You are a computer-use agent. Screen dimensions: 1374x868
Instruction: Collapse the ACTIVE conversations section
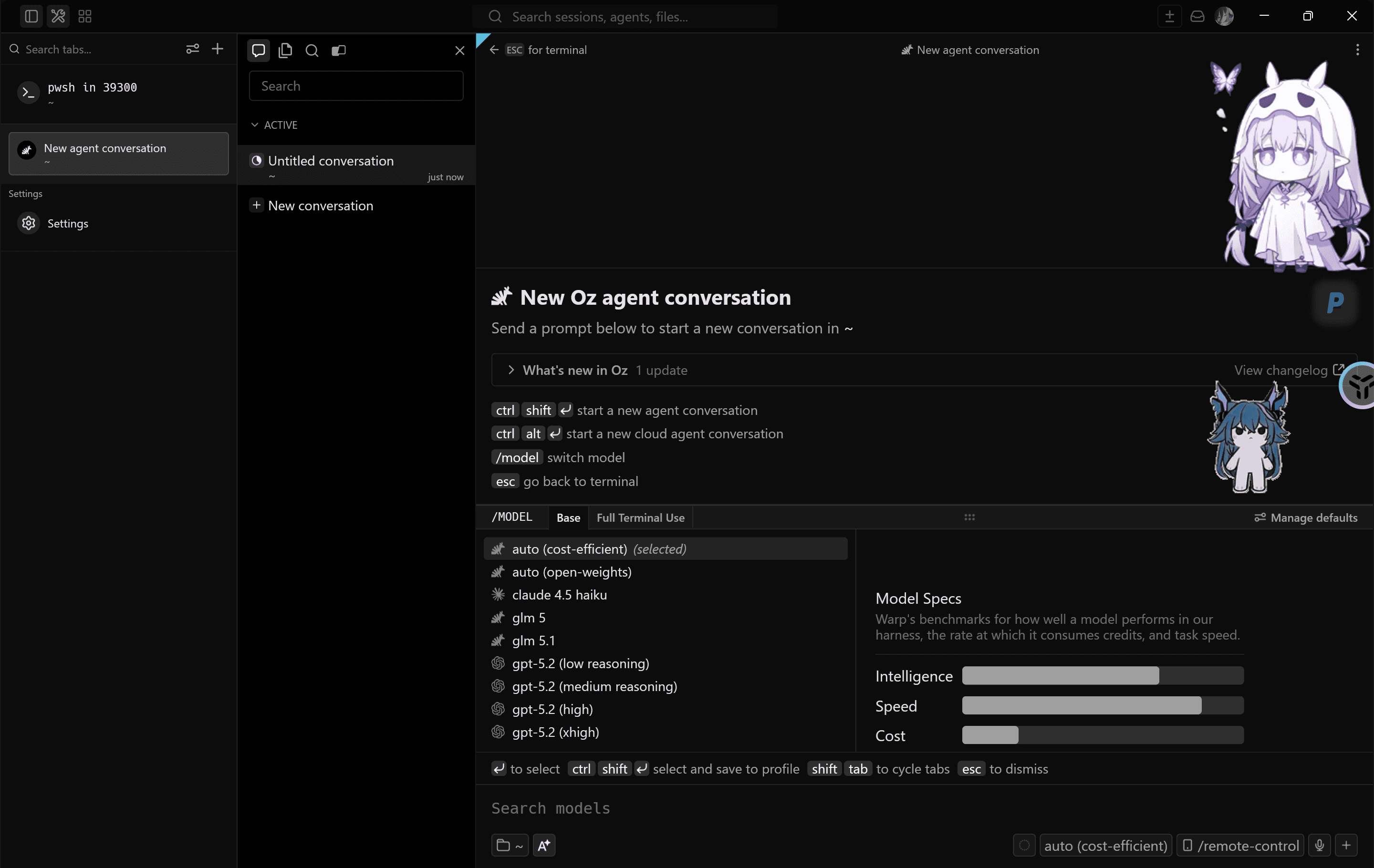tap(274, 124)
